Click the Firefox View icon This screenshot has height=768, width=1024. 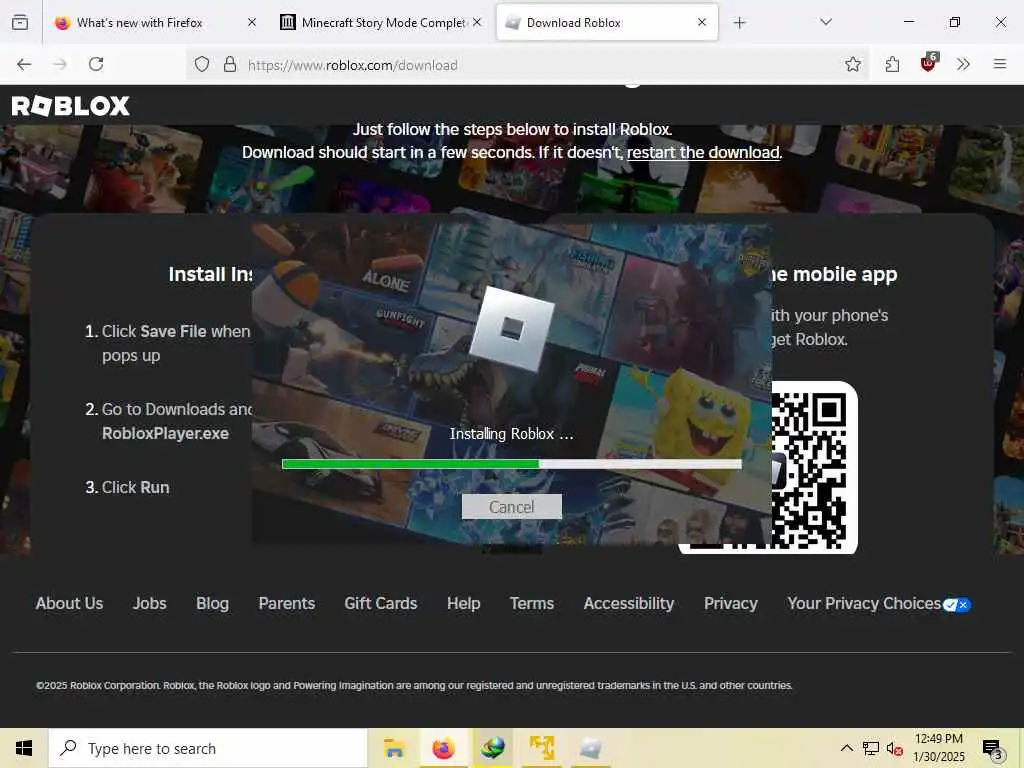point(20,22)
